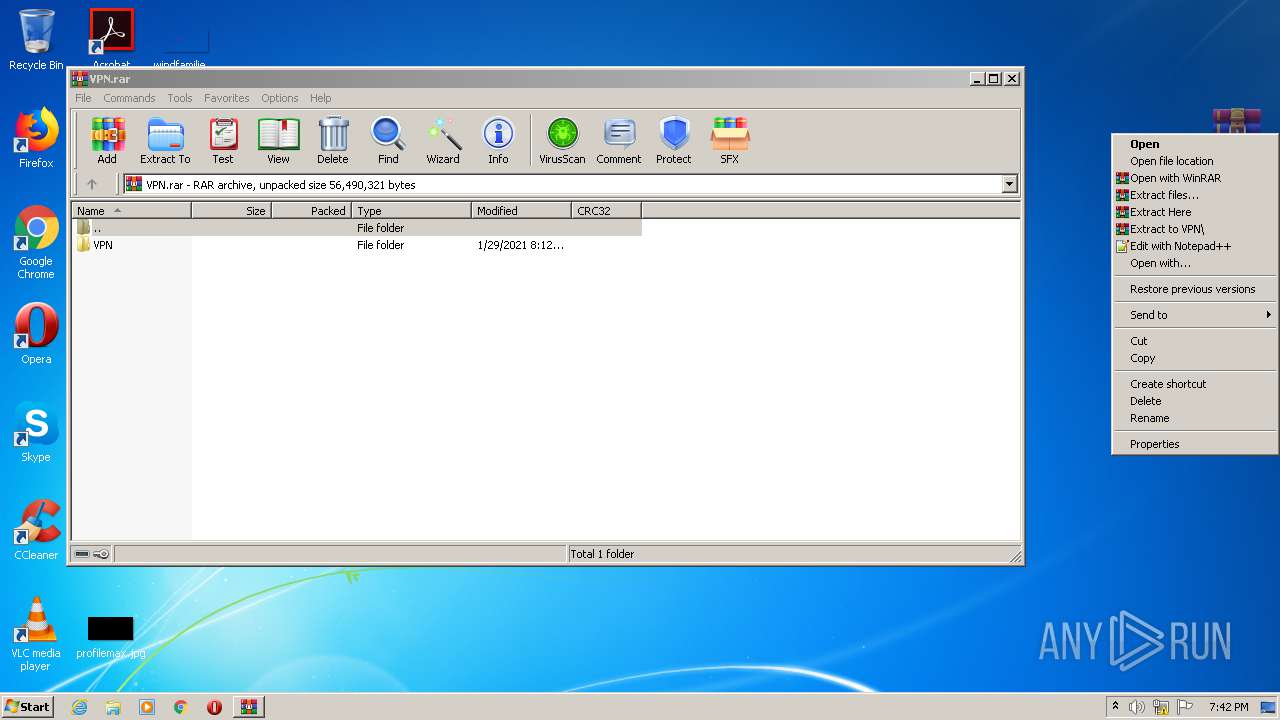Click the Add toolbar icon in WinRAR
Viewport: 1280px width, 720px height.
tap(107, 140)
